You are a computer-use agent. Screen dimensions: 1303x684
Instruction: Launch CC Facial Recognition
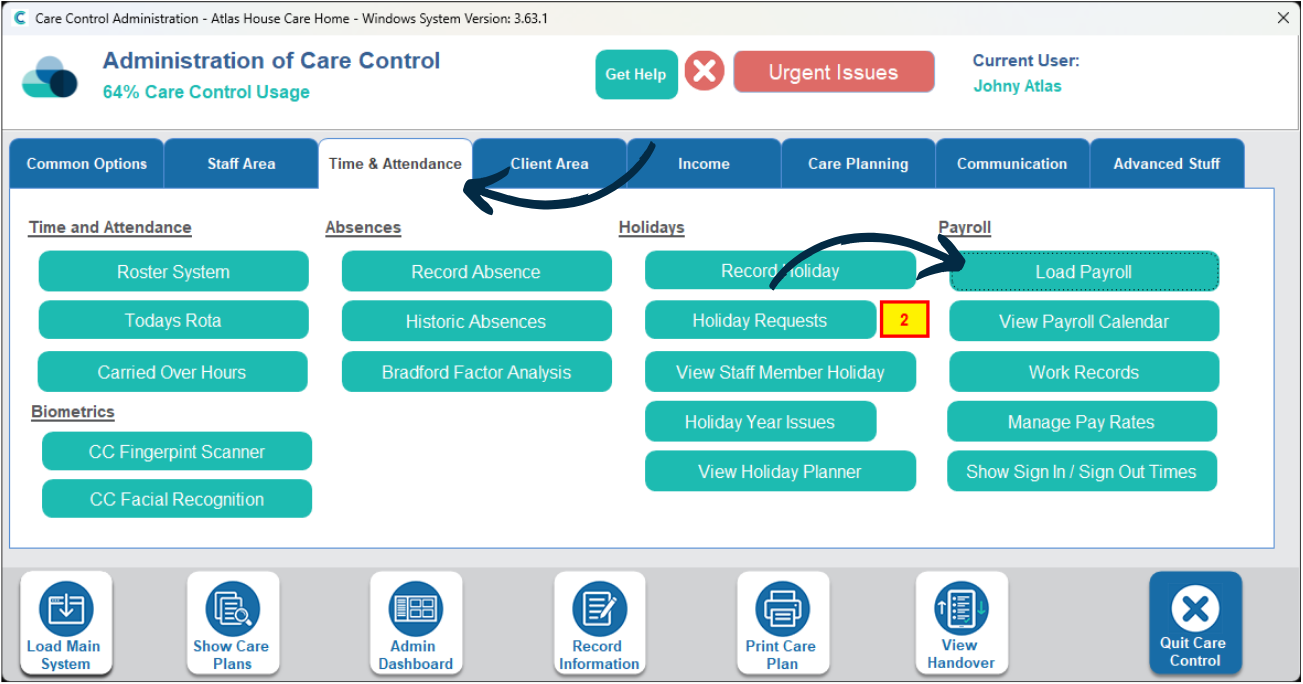coord(177,499)
